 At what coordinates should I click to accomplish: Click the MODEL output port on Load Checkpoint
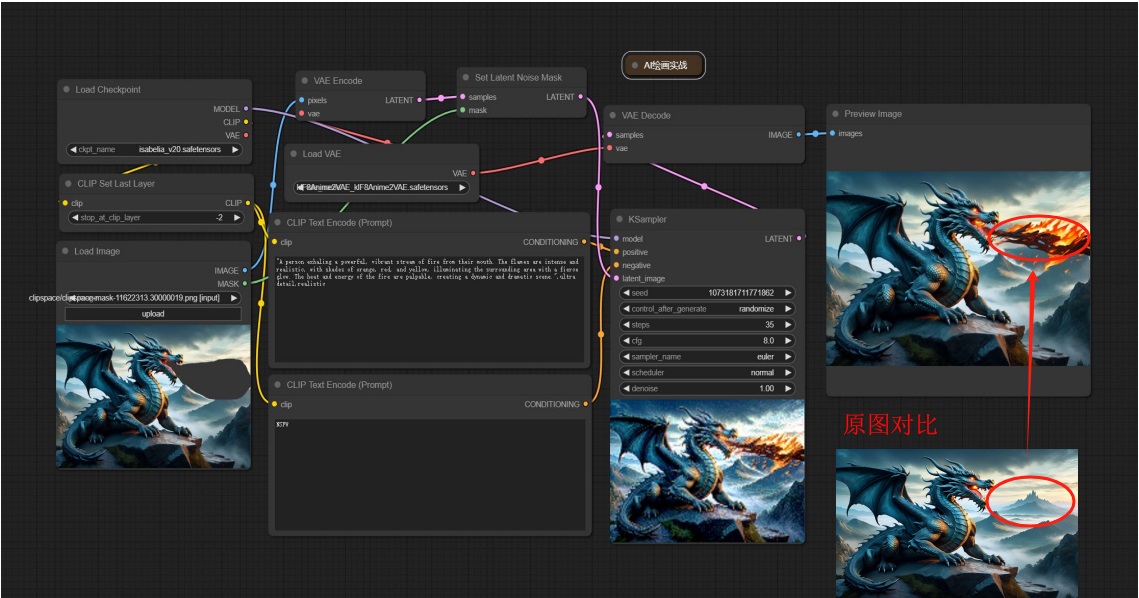[x=246, y=109]
